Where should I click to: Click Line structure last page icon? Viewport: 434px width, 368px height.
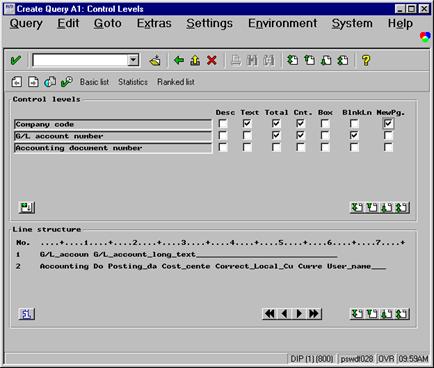402,314
